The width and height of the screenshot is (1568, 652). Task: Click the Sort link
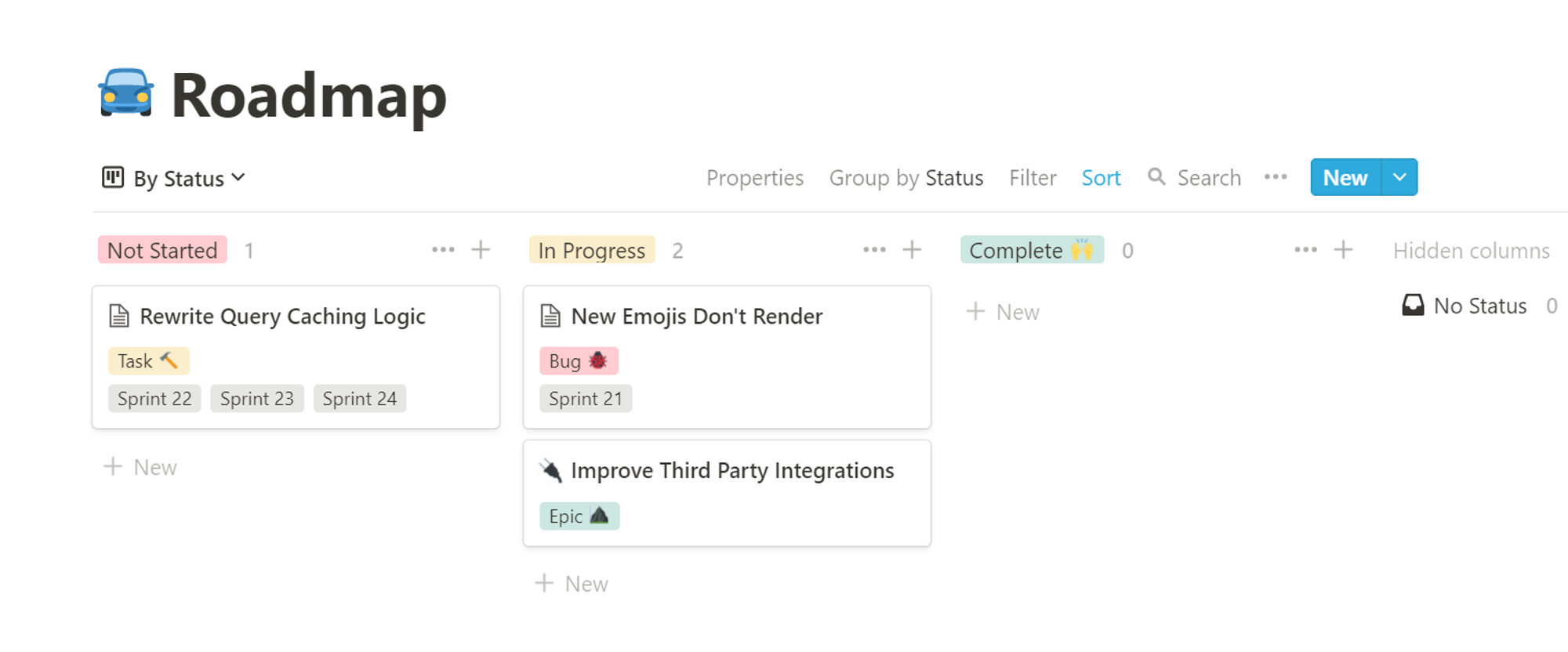point(1101,178)
